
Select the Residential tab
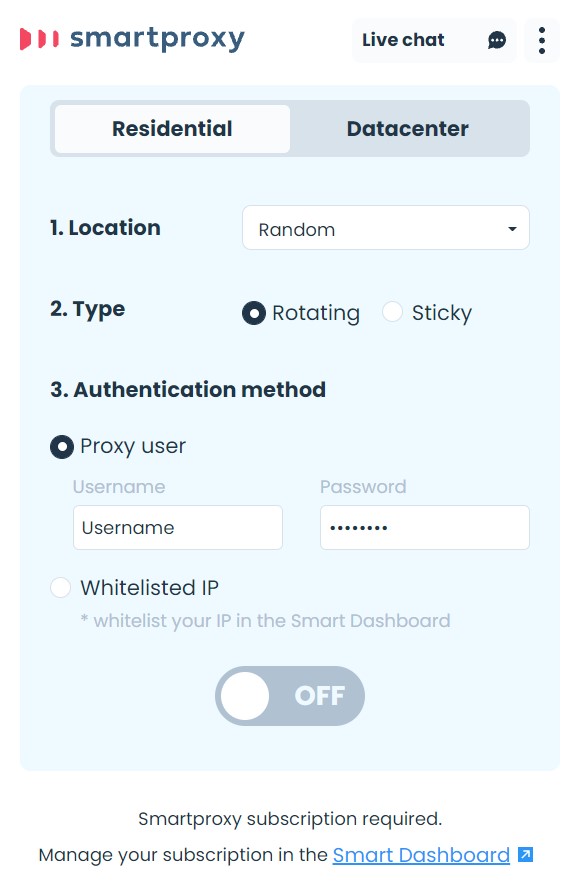pos(171,128)
